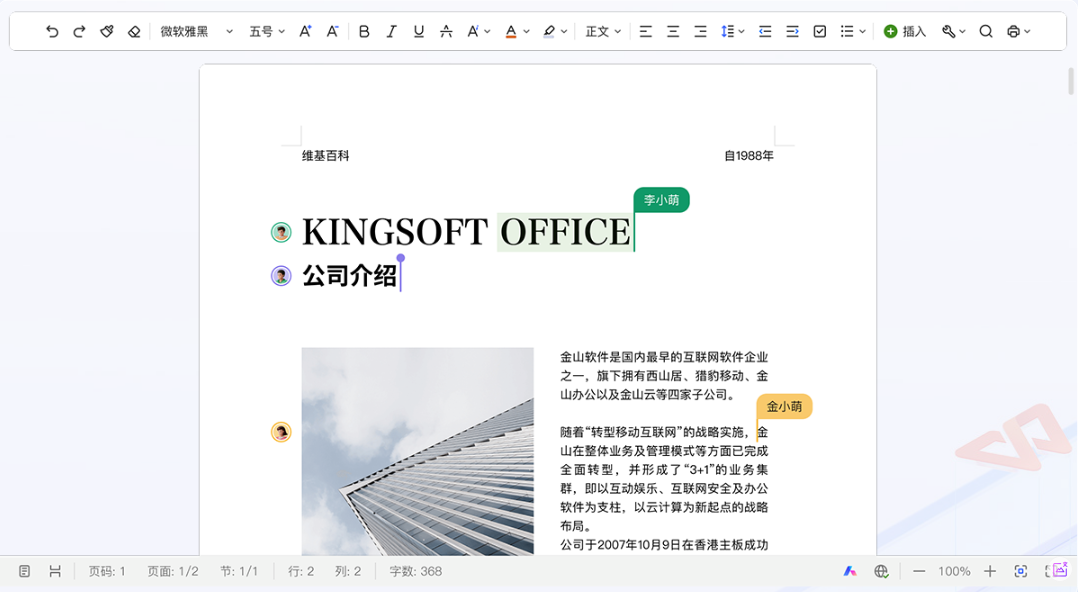Toggle bold formatting

click(x=364, y=32)
